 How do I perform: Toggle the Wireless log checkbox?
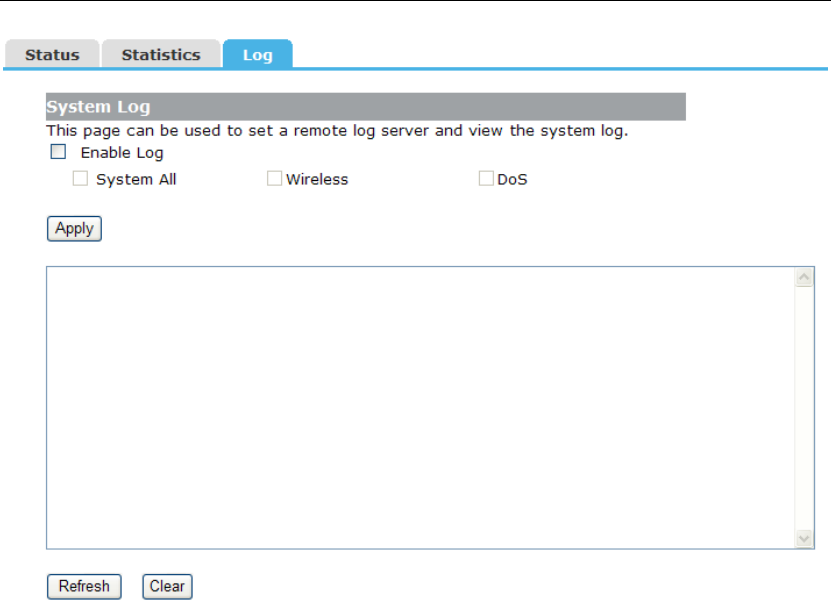(274, 179)
